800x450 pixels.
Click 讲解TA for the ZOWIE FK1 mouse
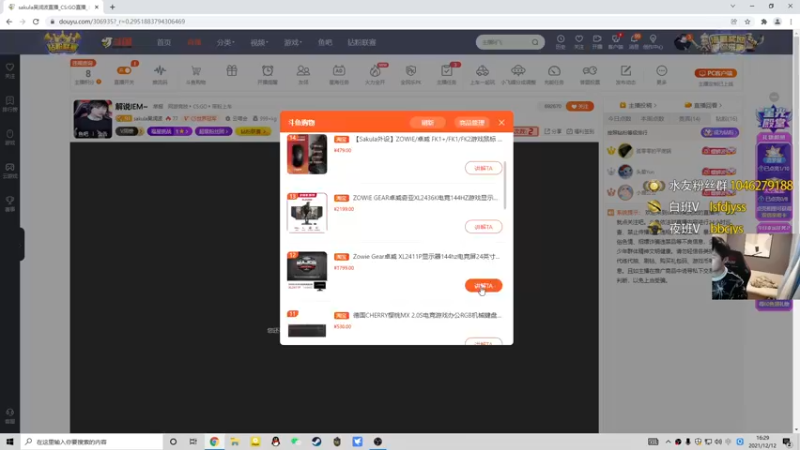(x=483, y=168)
